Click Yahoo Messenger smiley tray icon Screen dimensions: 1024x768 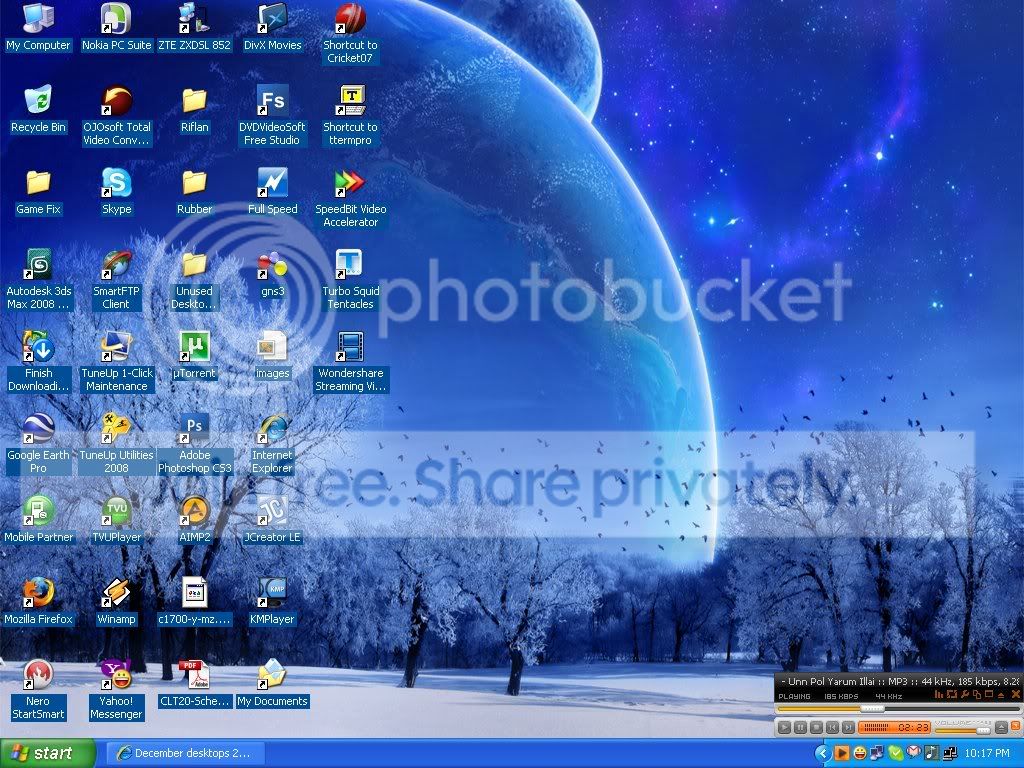pyautogui.click(x=860, y=754)
